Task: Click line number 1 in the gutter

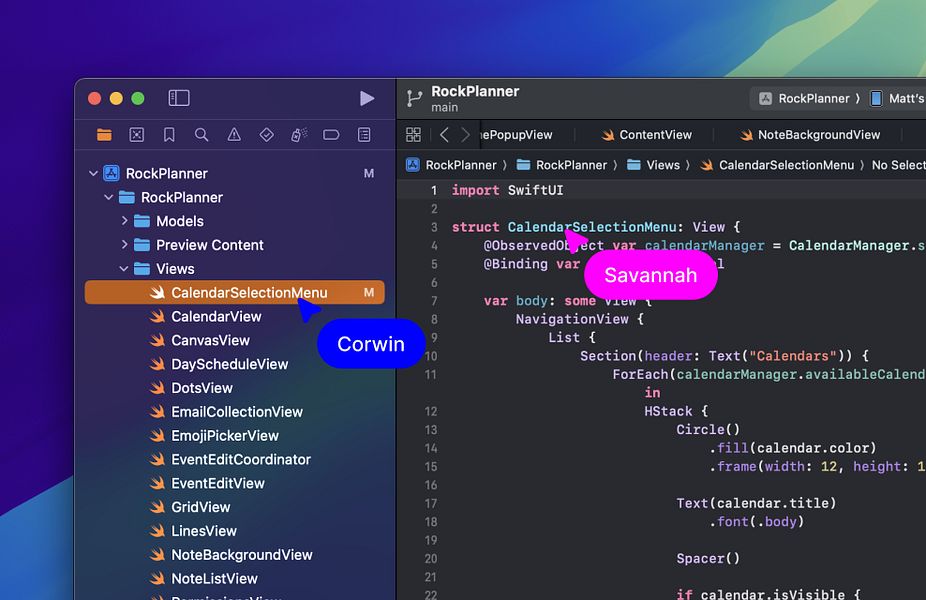Action: (x=433, y=190)
